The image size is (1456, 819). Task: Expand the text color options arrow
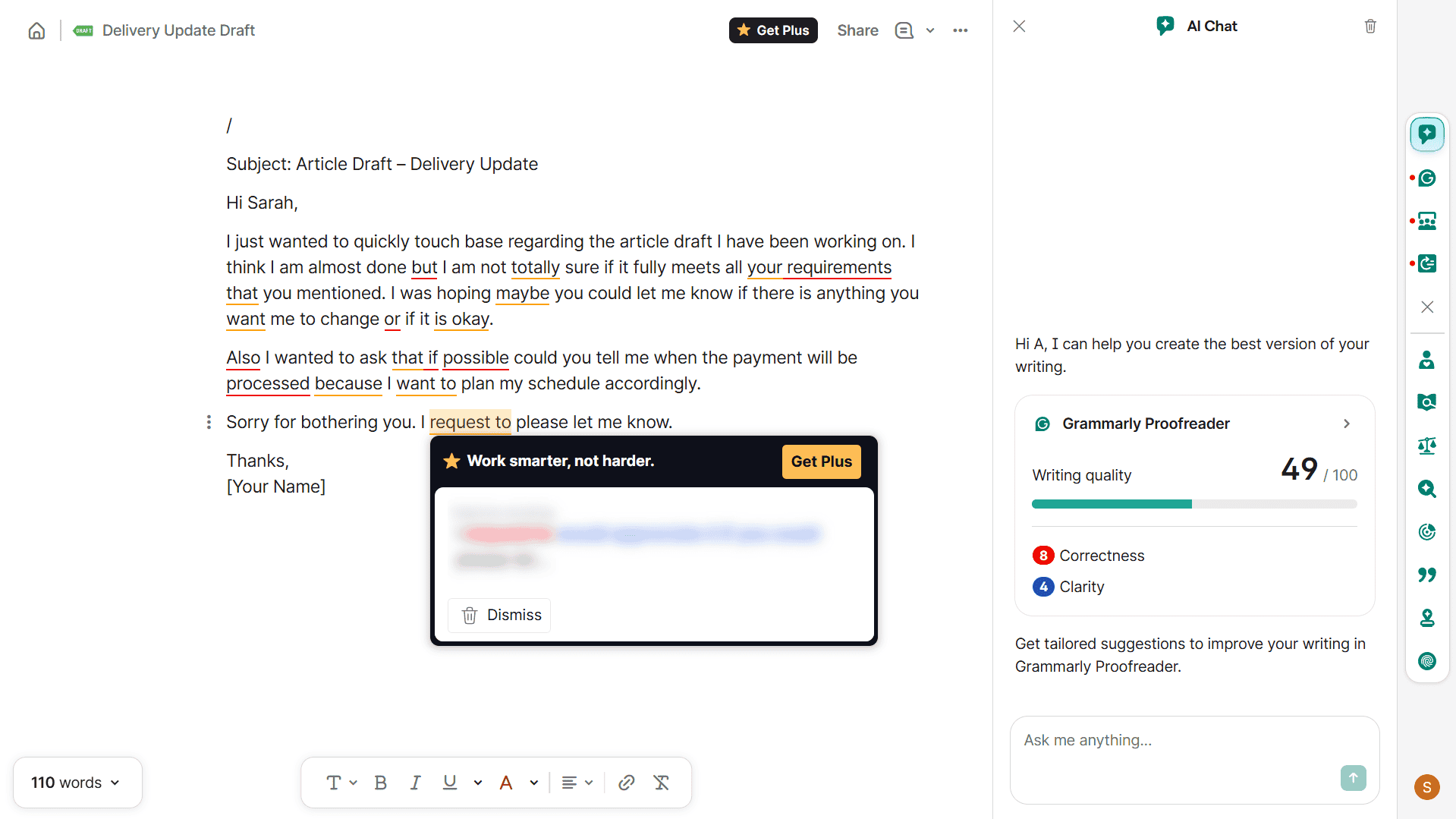(534, 783)
